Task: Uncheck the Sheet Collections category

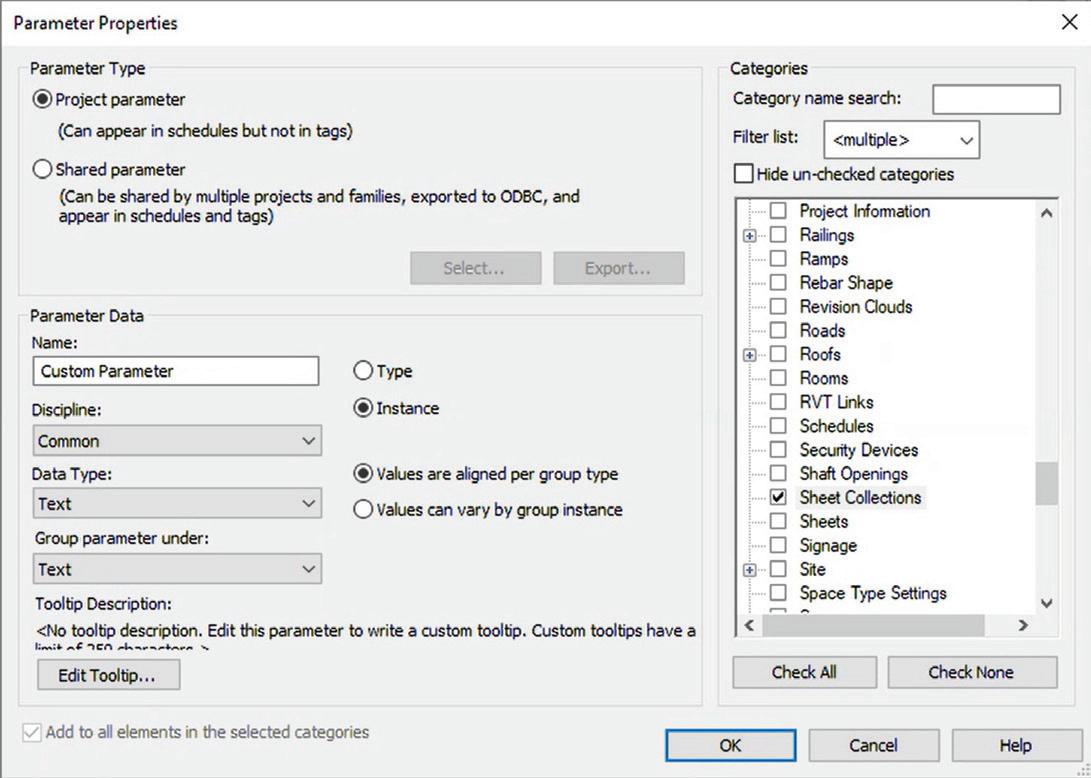Action: (x=778, y=498)
